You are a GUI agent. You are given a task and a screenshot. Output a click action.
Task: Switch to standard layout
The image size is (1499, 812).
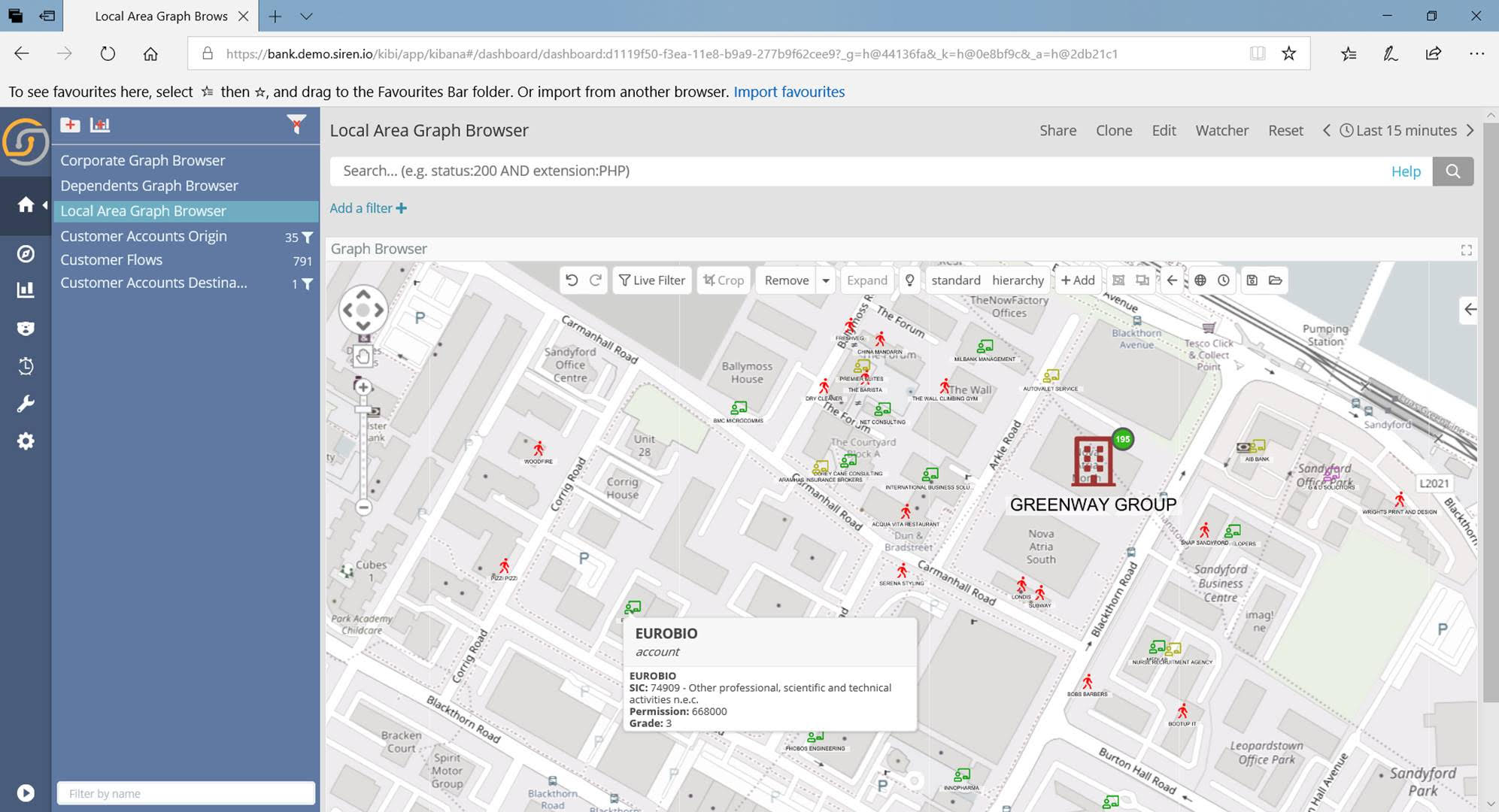[x=956, y=280]
